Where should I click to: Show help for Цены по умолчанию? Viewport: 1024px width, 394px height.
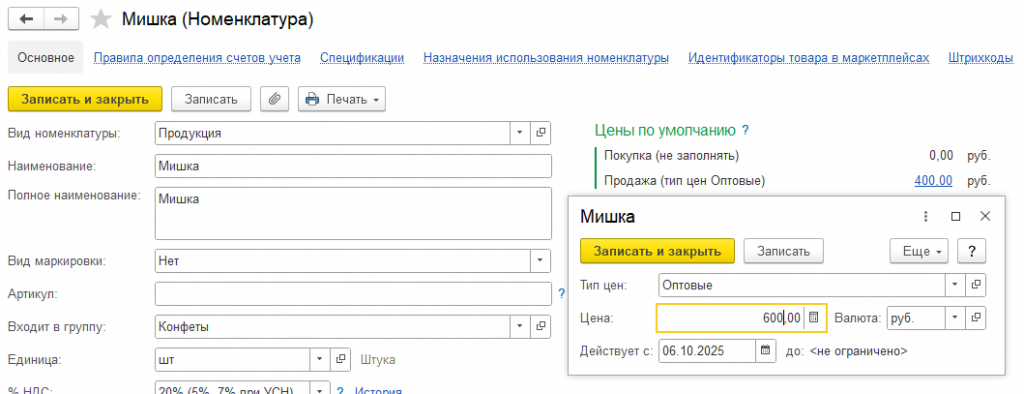[744, 130]
